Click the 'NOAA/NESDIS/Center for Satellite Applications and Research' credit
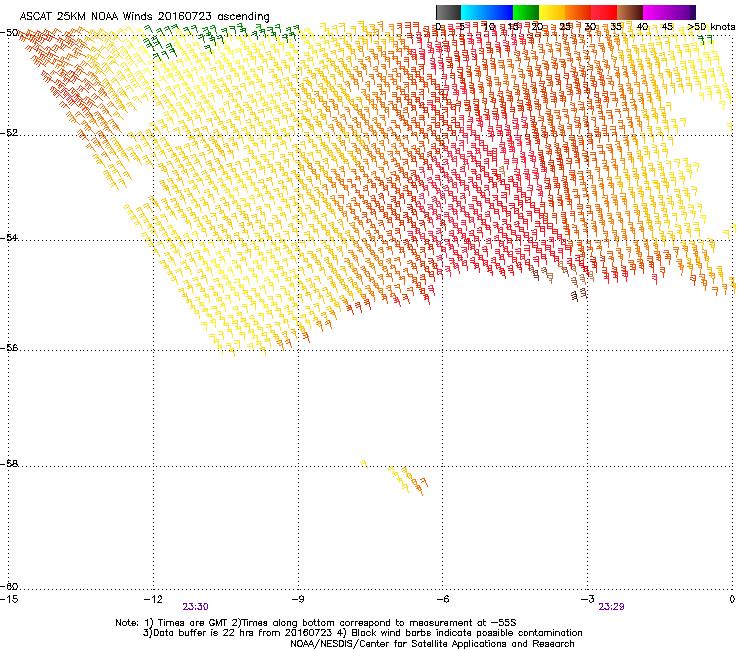 point(432,644)
